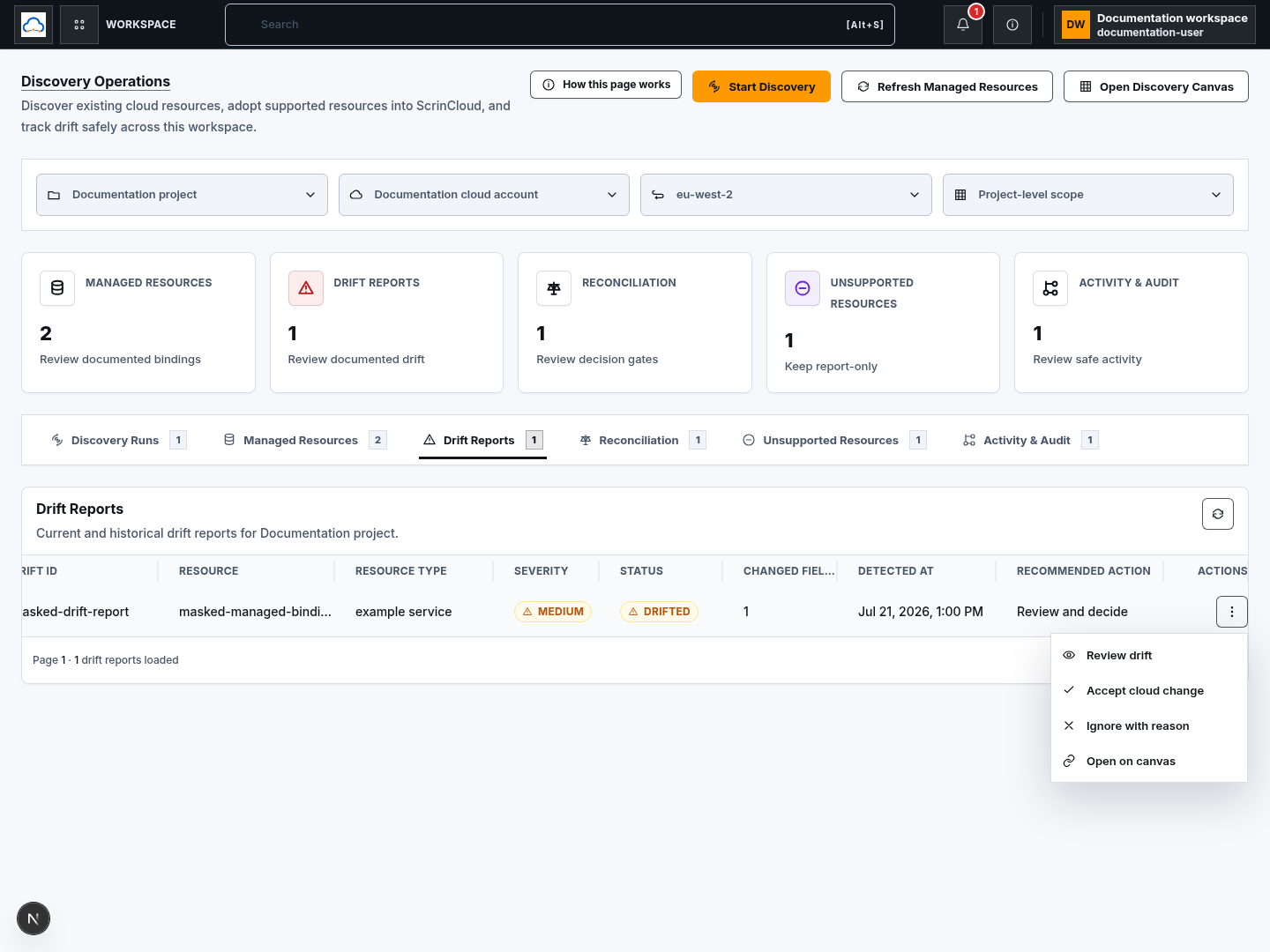Click the checkmark icon beside Accept cloud change

pyautogui.click(x=1069, y=690)
